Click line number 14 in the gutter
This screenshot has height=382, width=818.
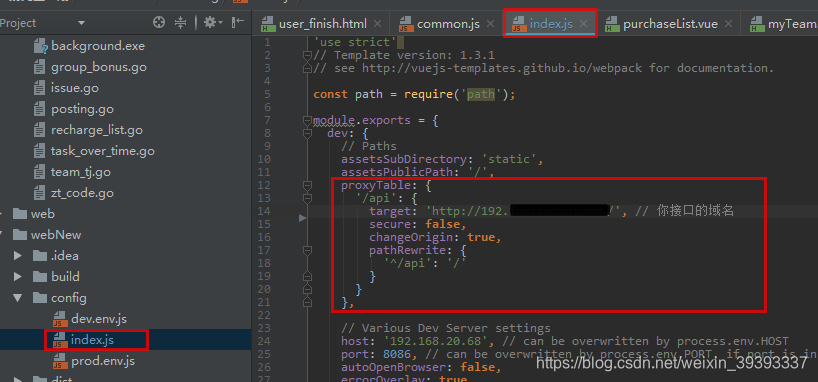point(264,211)
